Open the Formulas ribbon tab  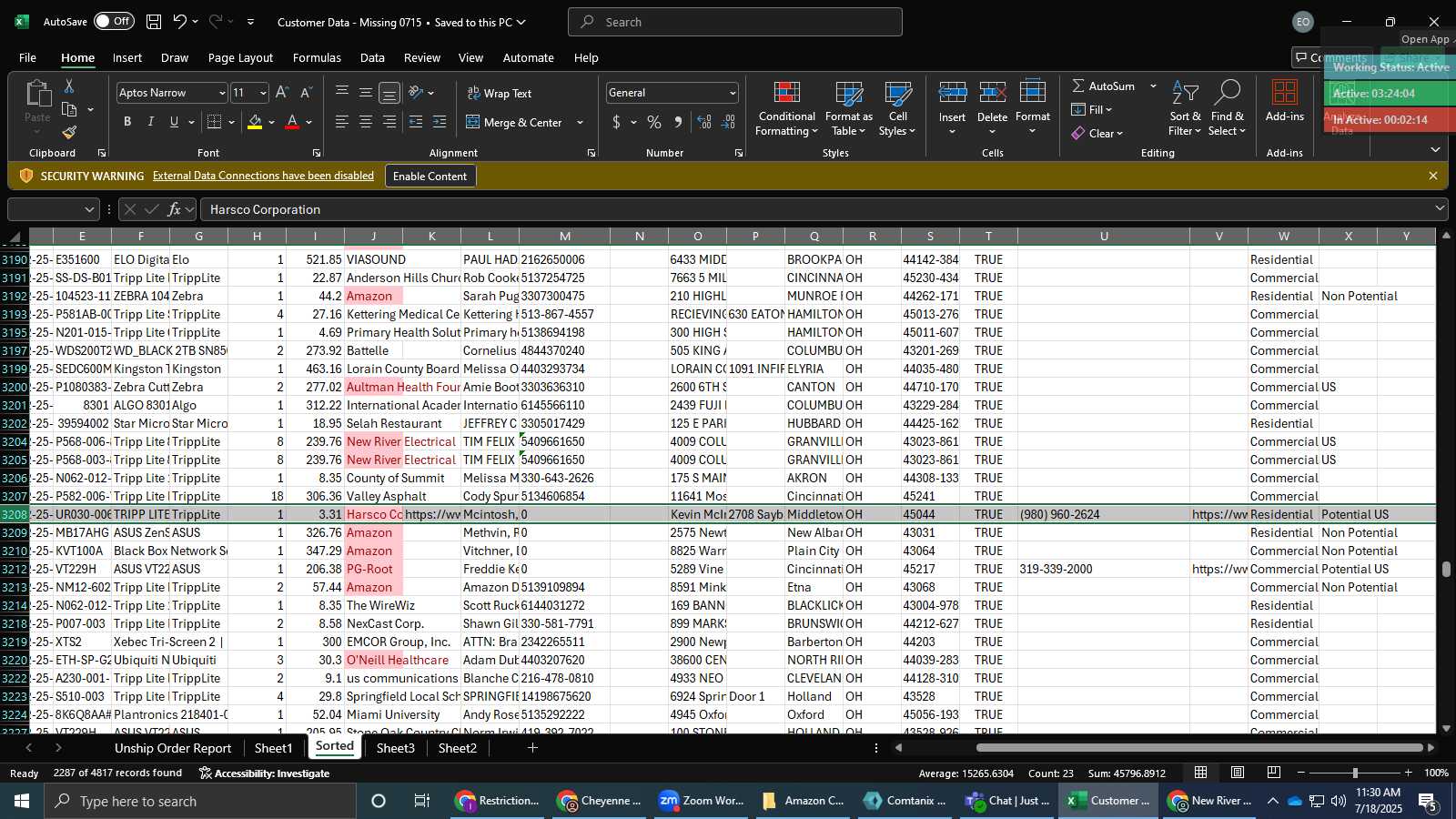pyautogui.click(x=317, y=57)
